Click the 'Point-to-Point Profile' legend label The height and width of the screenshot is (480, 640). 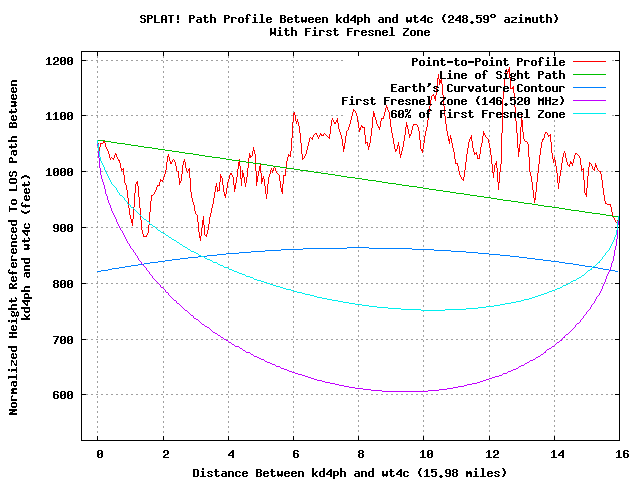pos(488,62)
